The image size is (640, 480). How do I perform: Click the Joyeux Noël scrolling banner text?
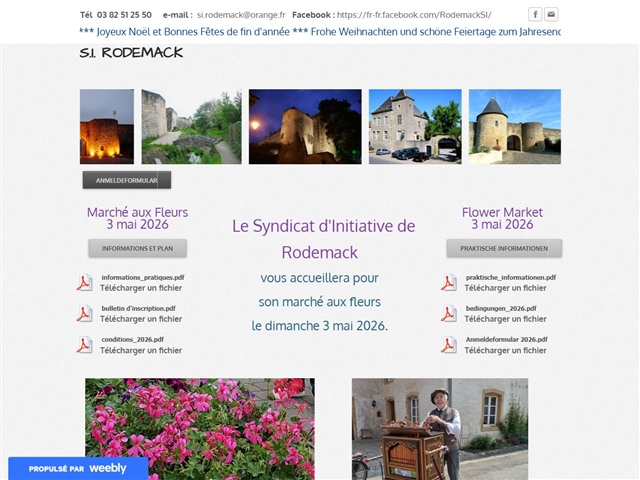click(x=320, y=32)
